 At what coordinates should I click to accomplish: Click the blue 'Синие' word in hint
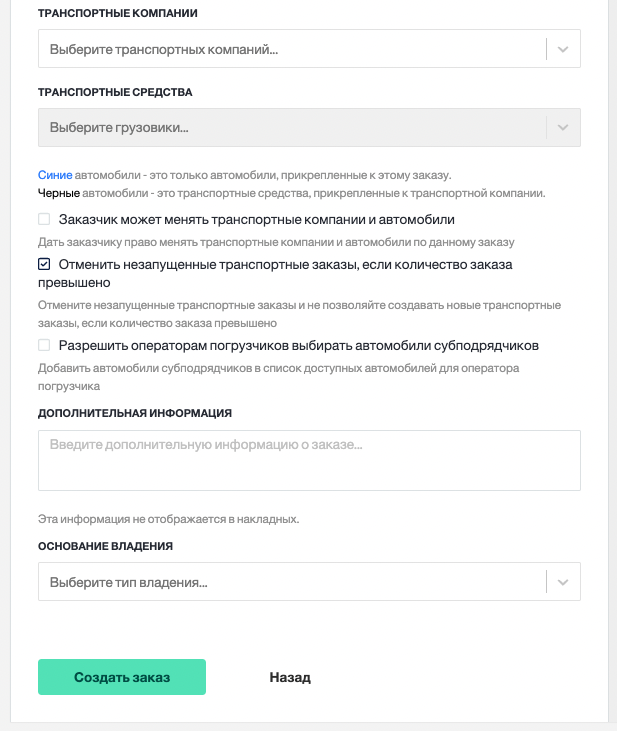pyautogui.click(x=55, y=175)
